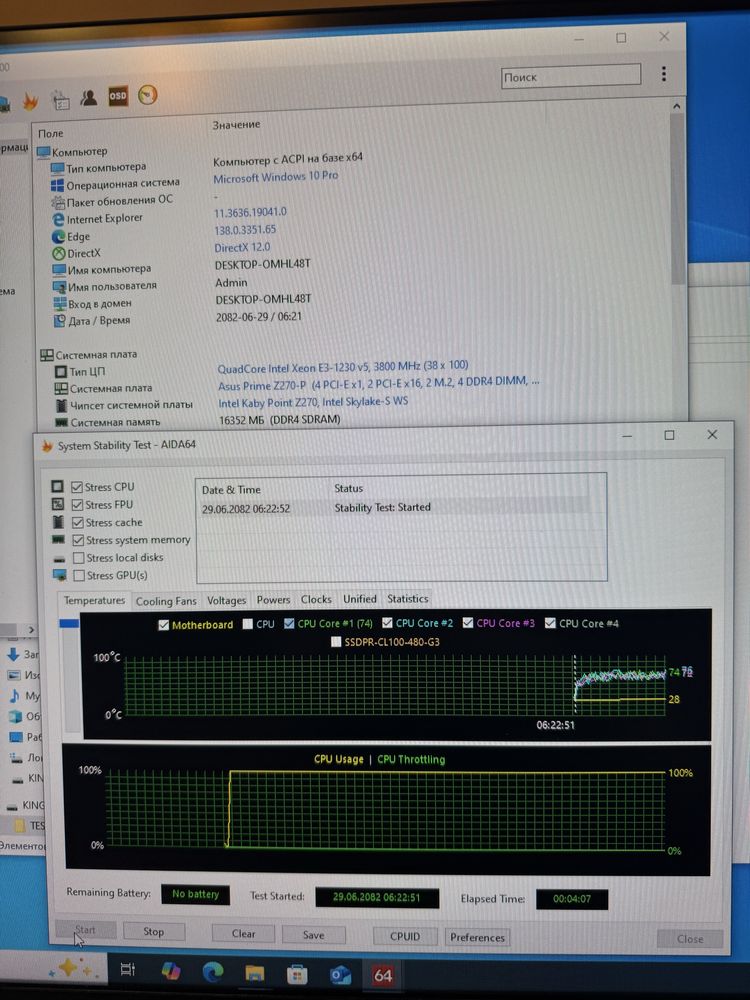Viewport: 750px width, 1000px height.
Task: Switch to AIDA64 taskbar icon
Action: 383,975
